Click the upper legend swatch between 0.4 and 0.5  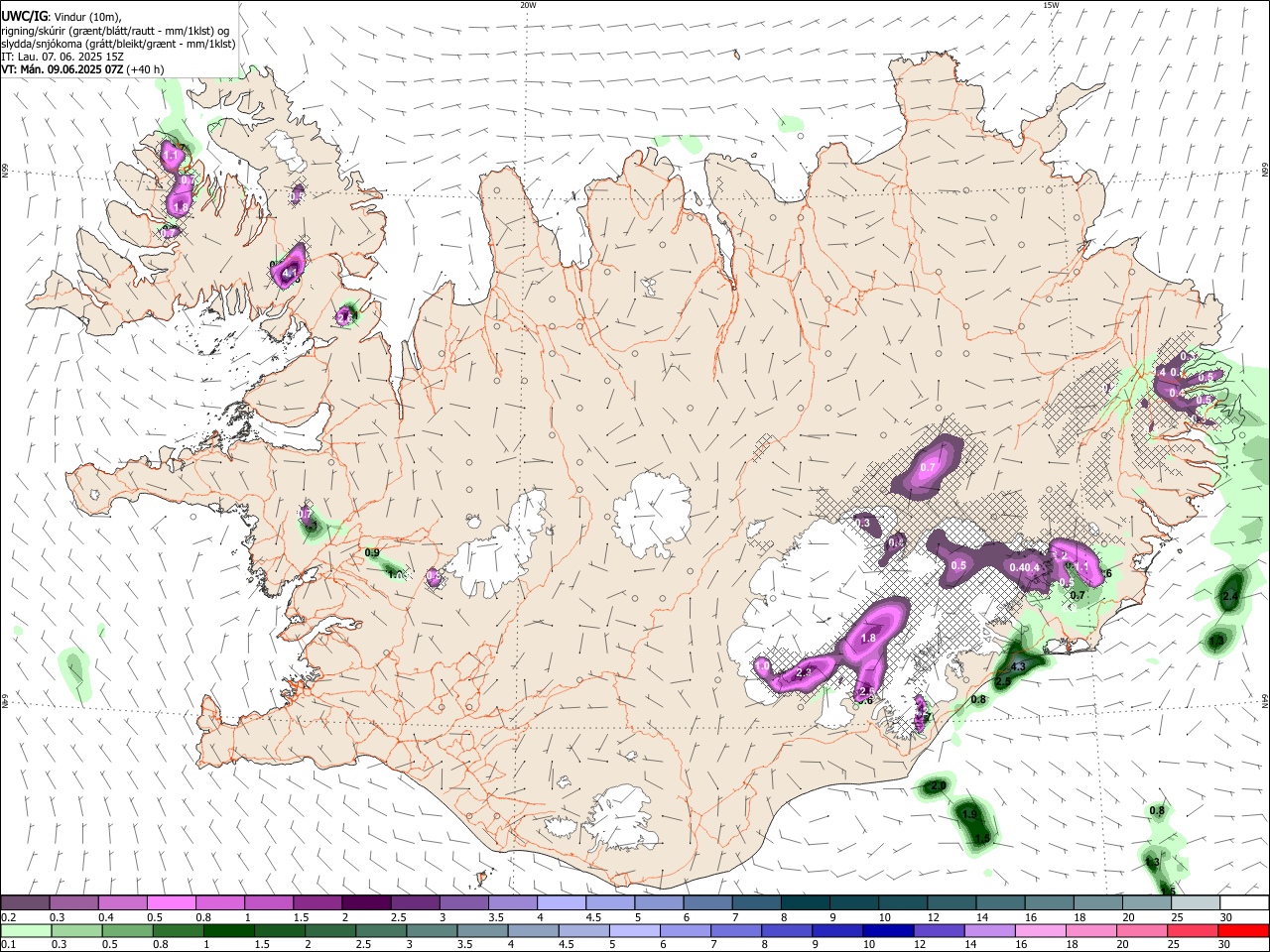click(123, 902)
